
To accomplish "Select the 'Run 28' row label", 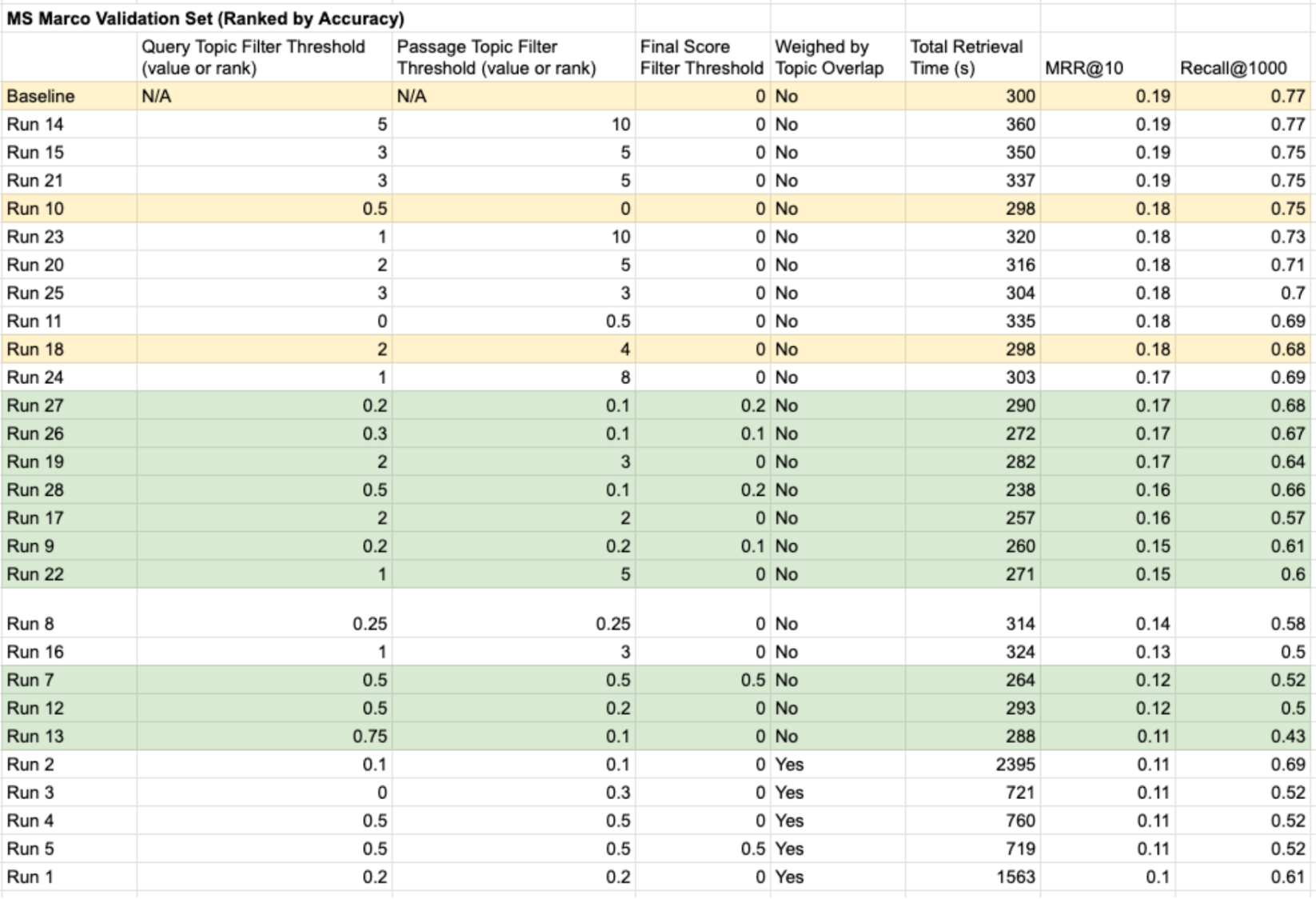I will [x=35, y=489].
